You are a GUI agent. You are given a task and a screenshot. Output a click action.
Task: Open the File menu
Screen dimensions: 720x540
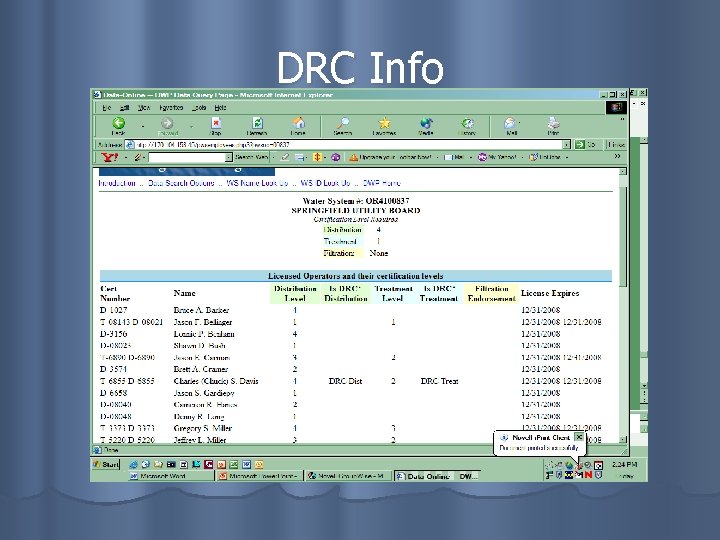click(107, 108)
